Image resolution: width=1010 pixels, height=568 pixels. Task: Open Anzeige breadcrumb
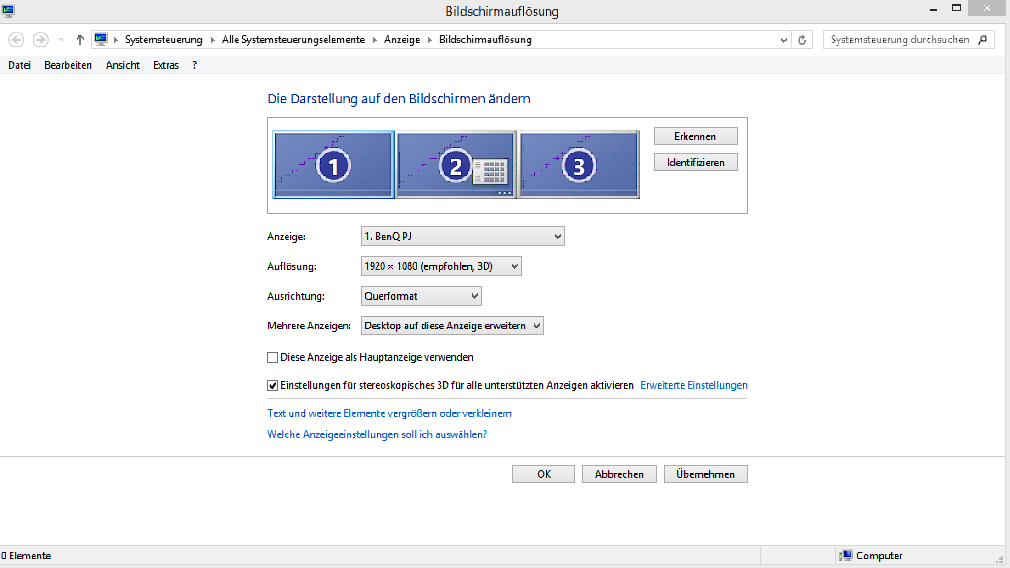402,40
